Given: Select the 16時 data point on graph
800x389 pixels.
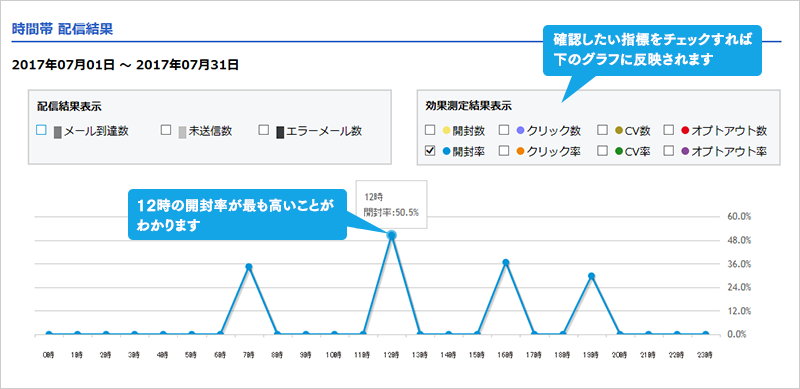Looking at the screenshot, I should click(506, 262).
